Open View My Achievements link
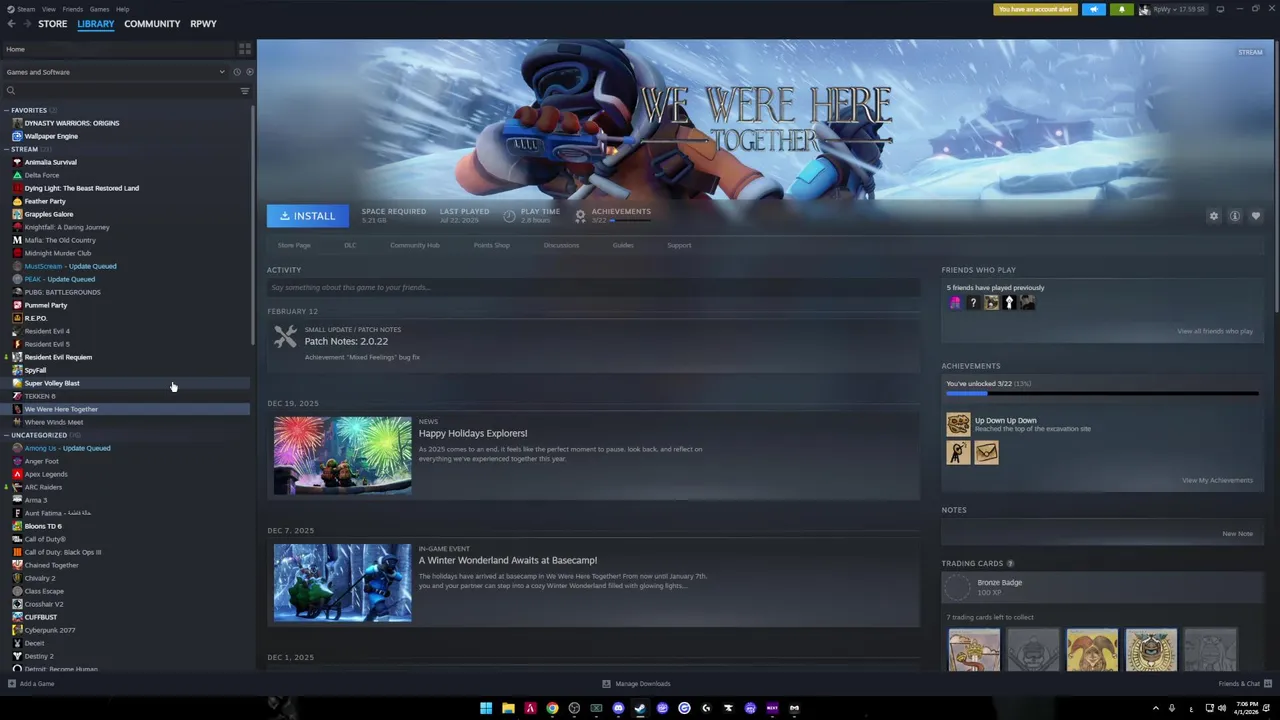 [1217, 480]
